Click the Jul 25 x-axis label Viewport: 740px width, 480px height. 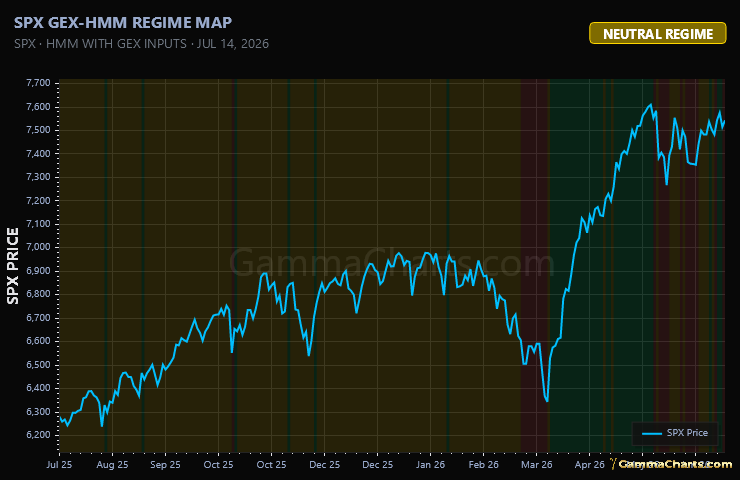click(x=59, y=465)
